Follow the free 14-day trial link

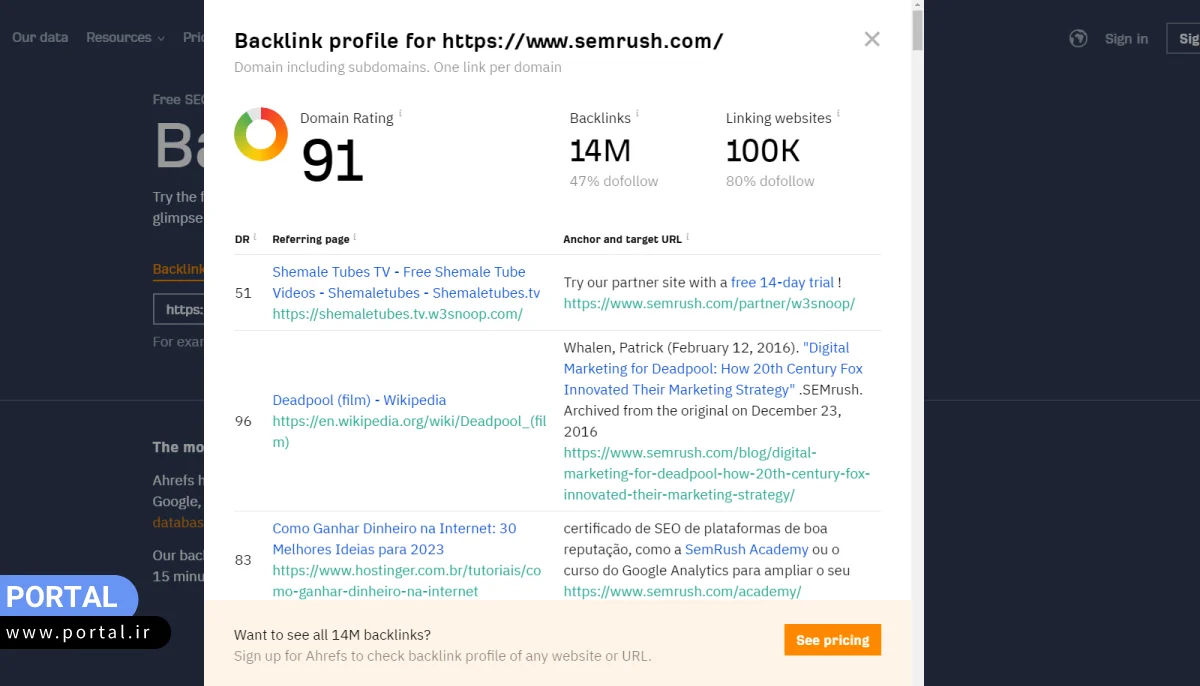click(x=782, y=282)
